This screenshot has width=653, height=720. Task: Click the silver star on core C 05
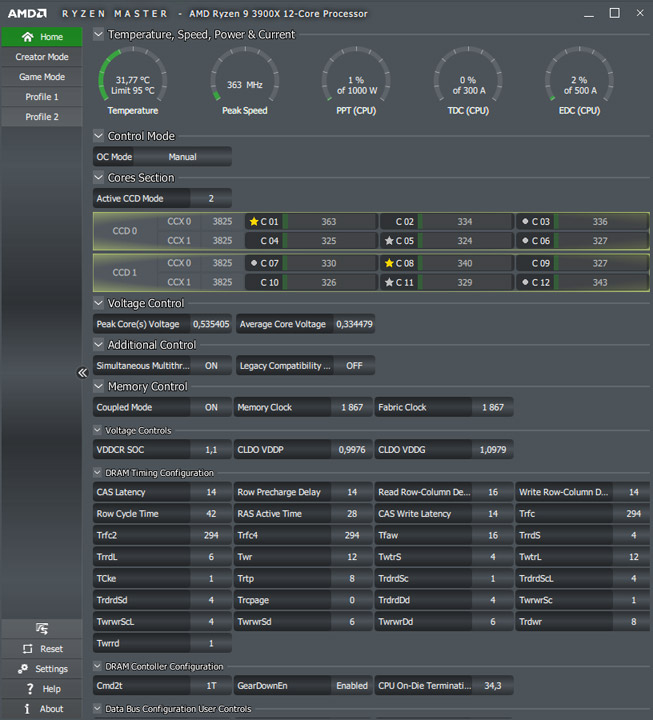click(x=389, y=241)
